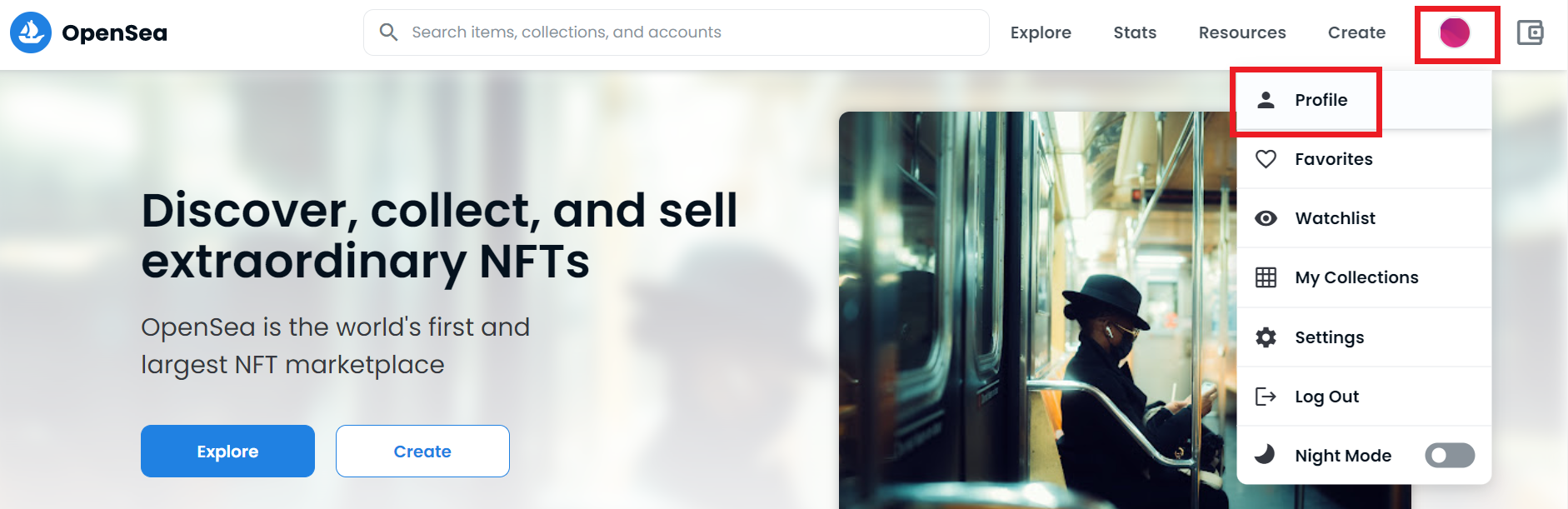
Task: Click the Log Out arrow icon
Action: [1266, 397]
